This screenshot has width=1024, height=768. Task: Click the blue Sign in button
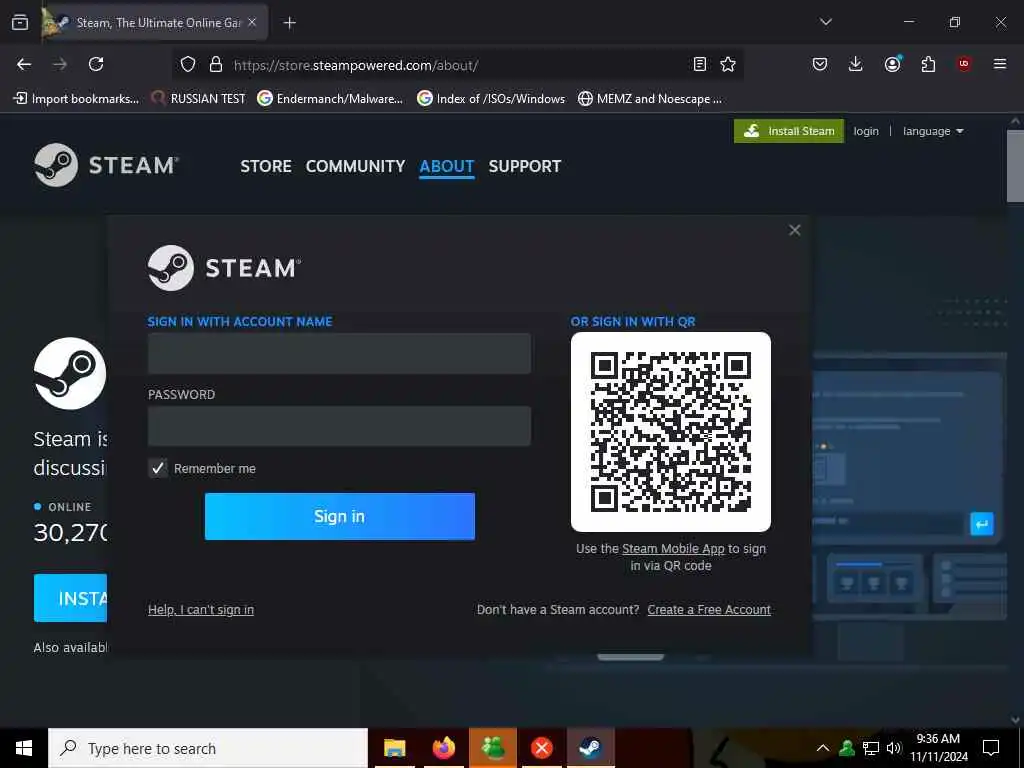pyautogui.click(x=340, y=517)
